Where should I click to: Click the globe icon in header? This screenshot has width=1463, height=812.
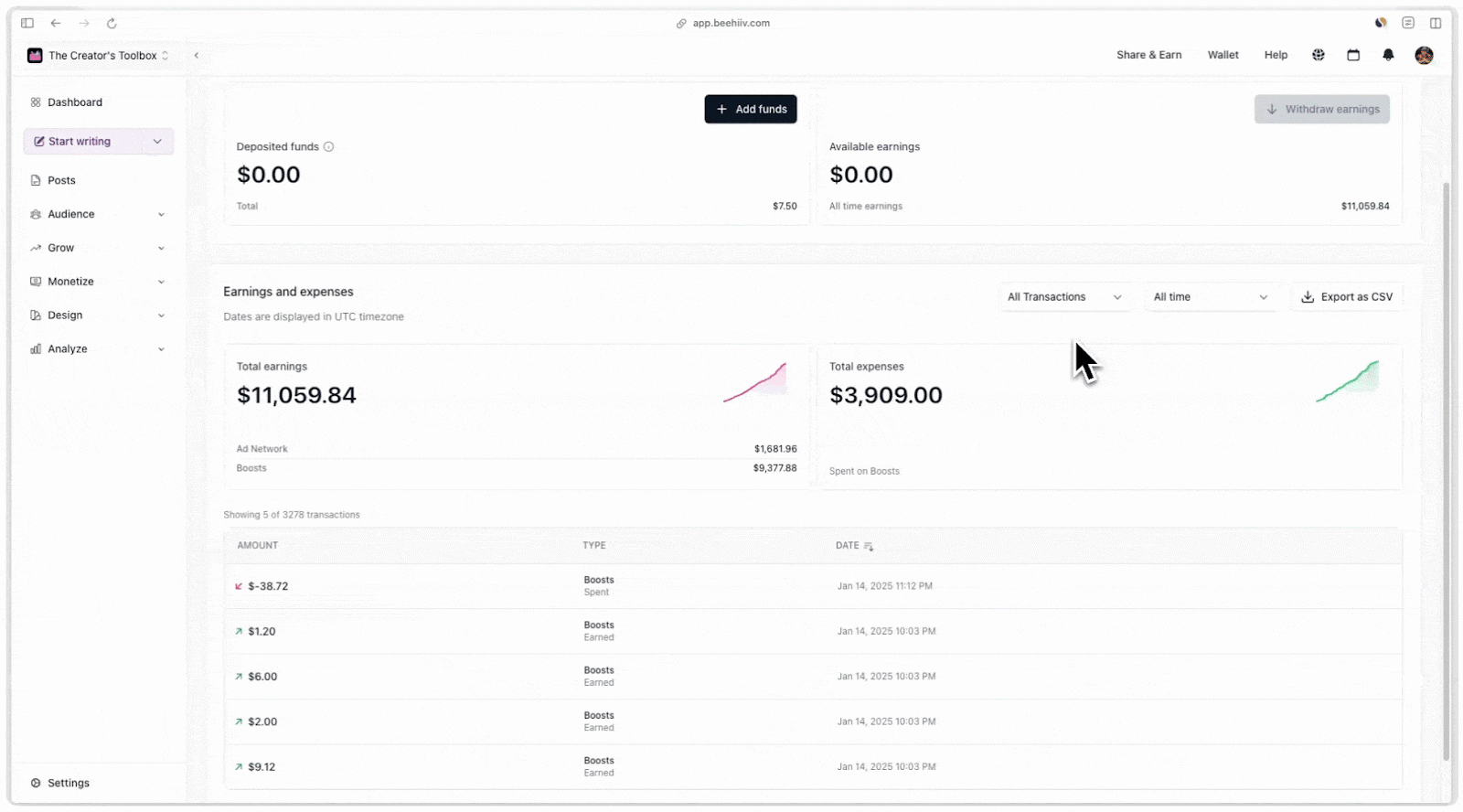coord(1319,55)
